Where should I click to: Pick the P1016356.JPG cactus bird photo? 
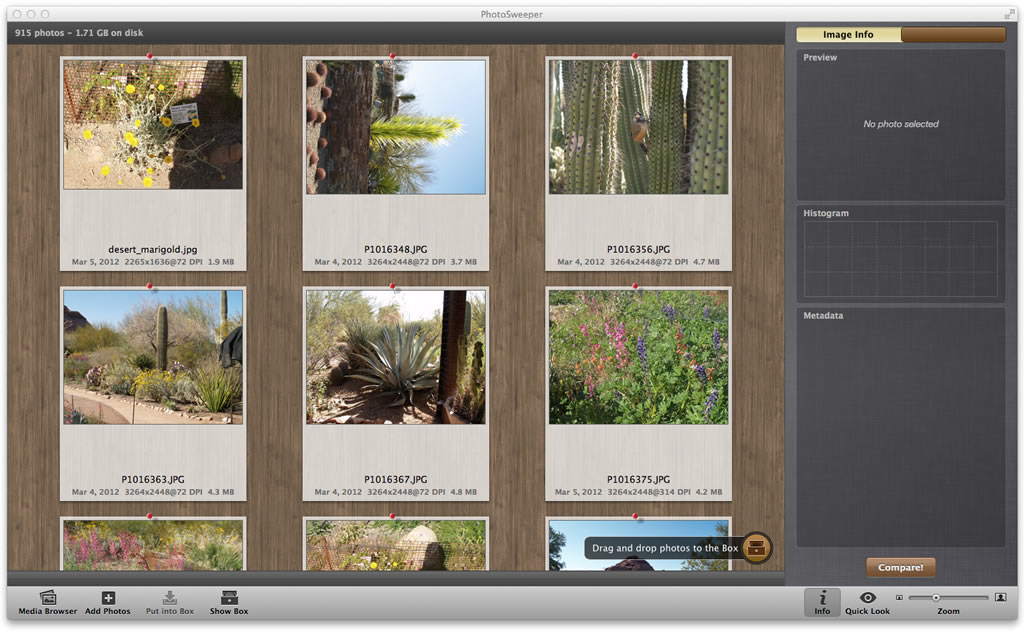[638, 127]
